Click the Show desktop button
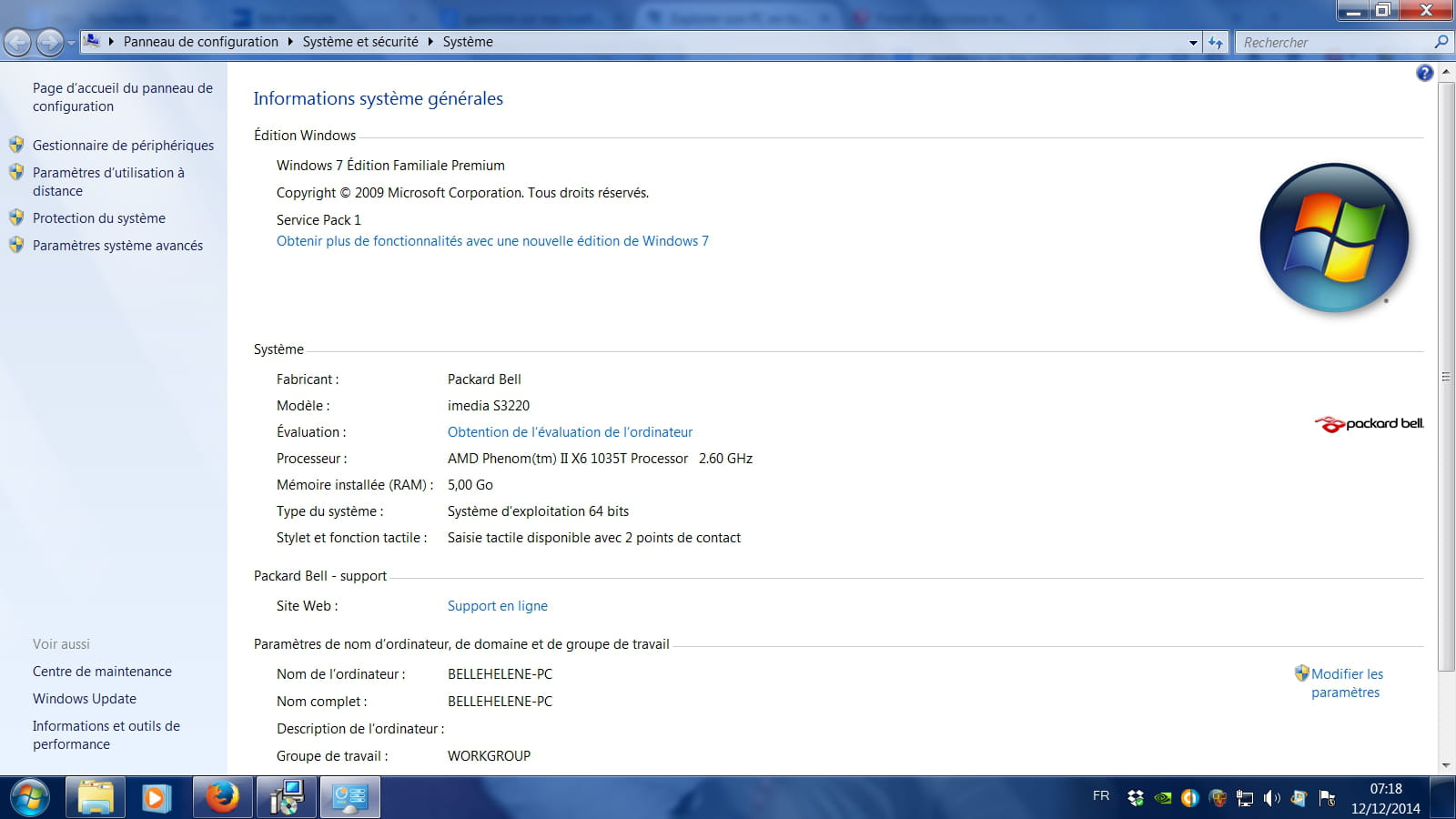The width and height of the screenshot is (1456, 819). pyautogui.click(x=1442, y=798)
